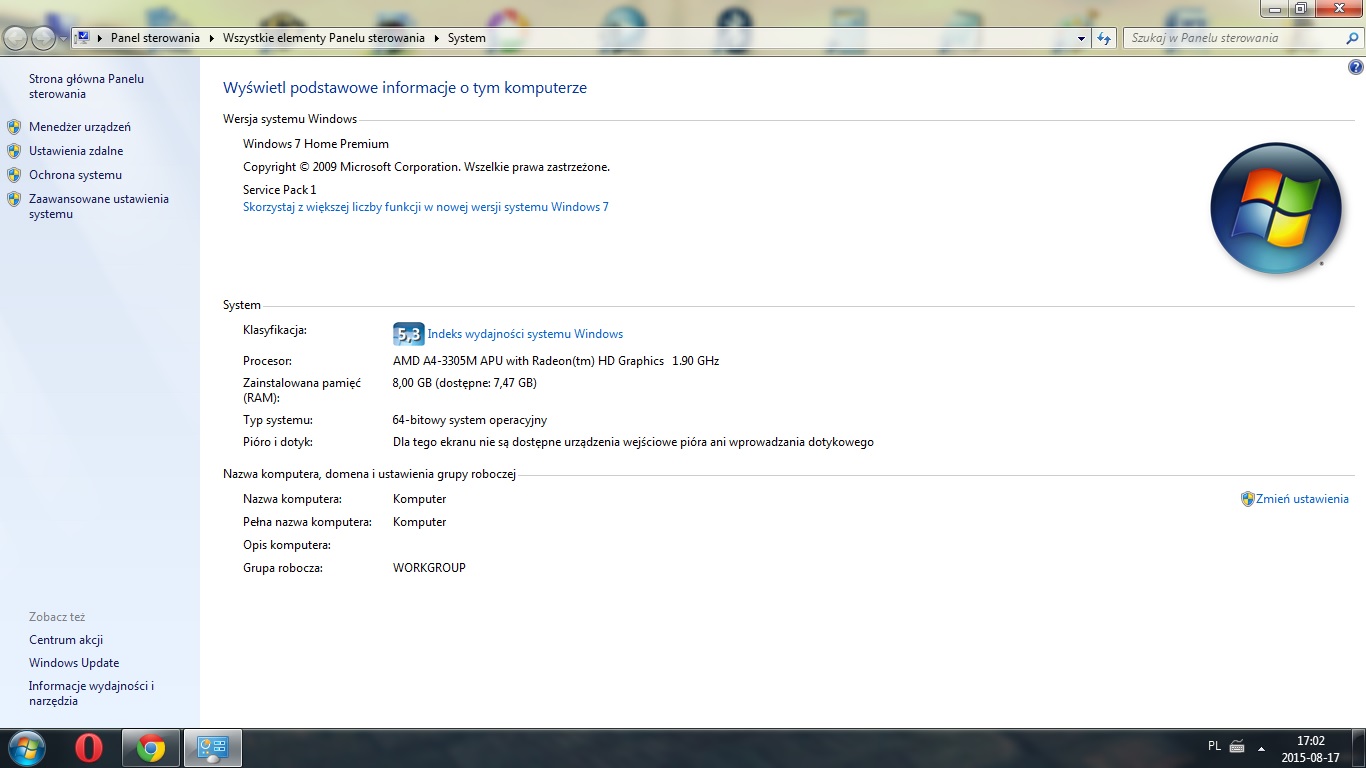Viewport: 1366px width, 768px height.
Task: Click the PL language indicator in tray
Action: point(1214,746)
